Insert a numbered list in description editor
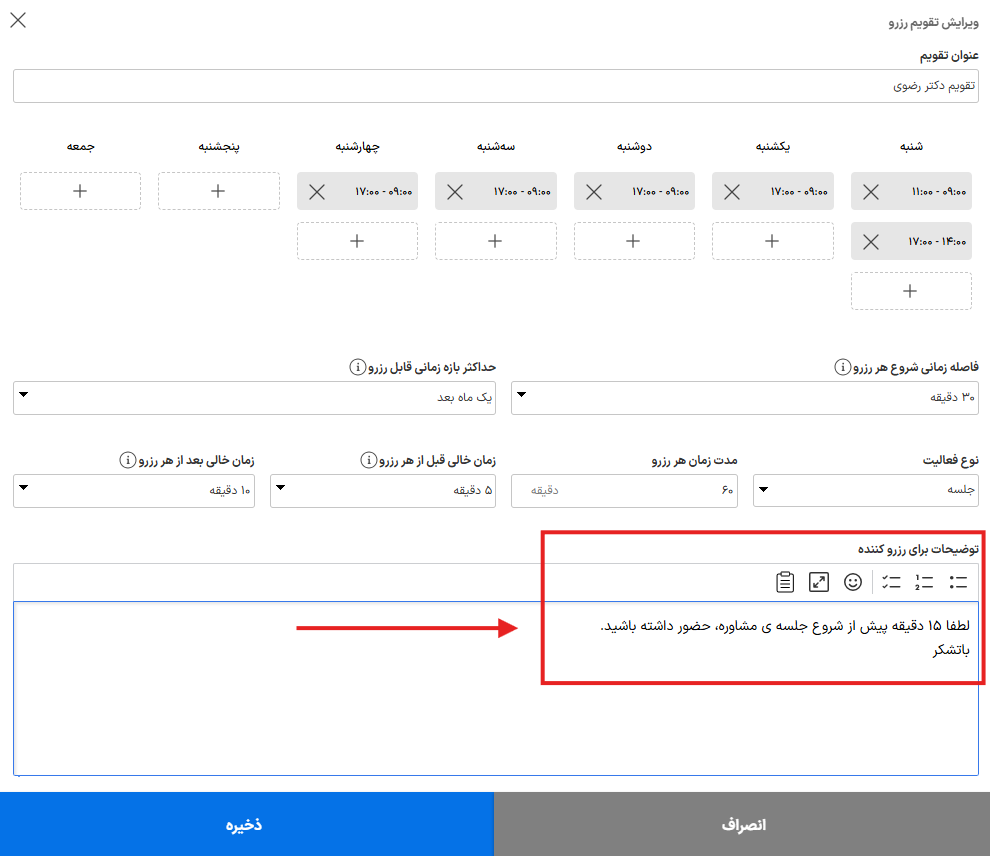 [x=924, y=582]
